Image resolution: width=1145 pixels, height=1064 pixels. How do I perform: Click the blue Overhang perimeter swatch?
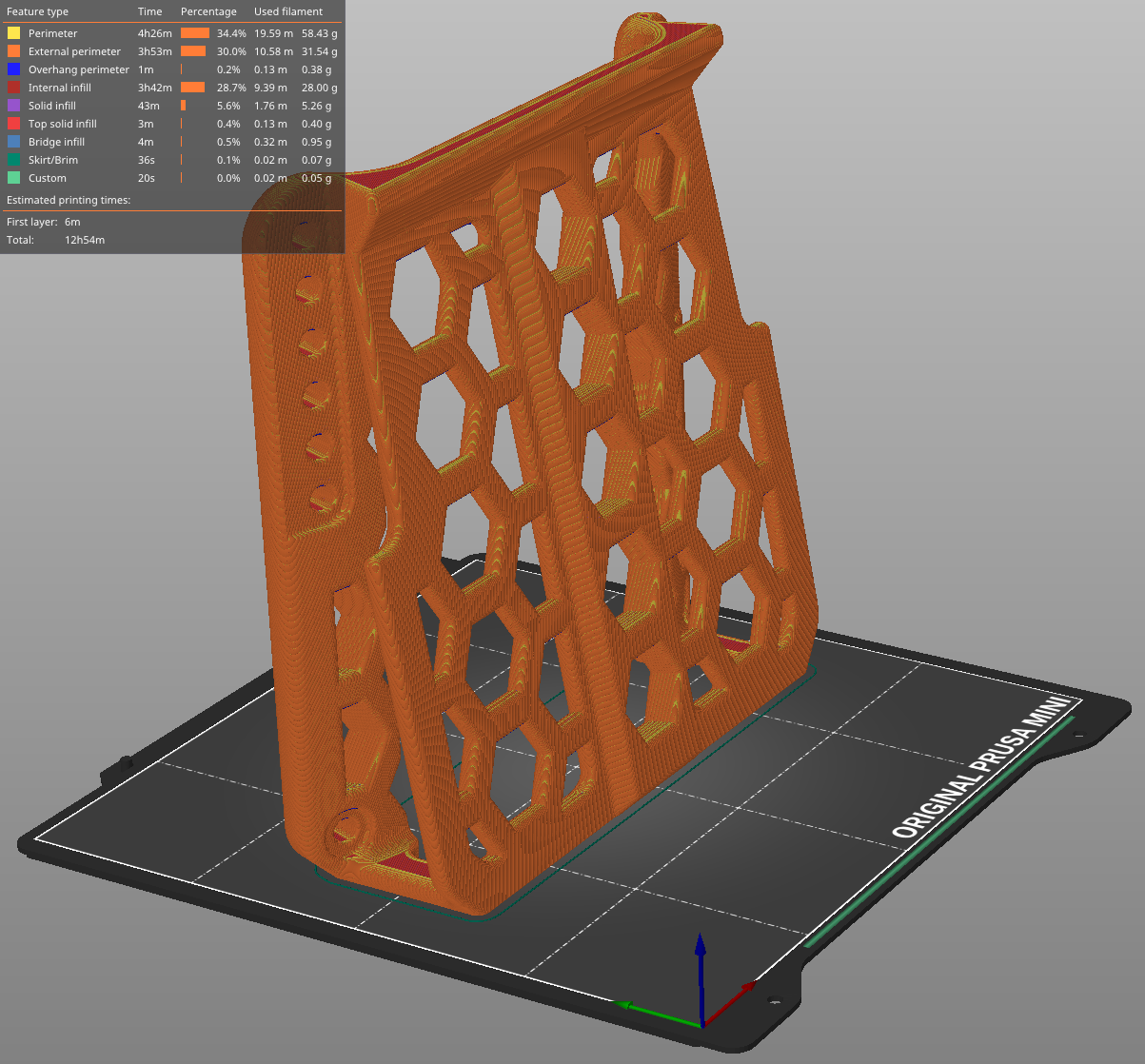coord(11,69)
